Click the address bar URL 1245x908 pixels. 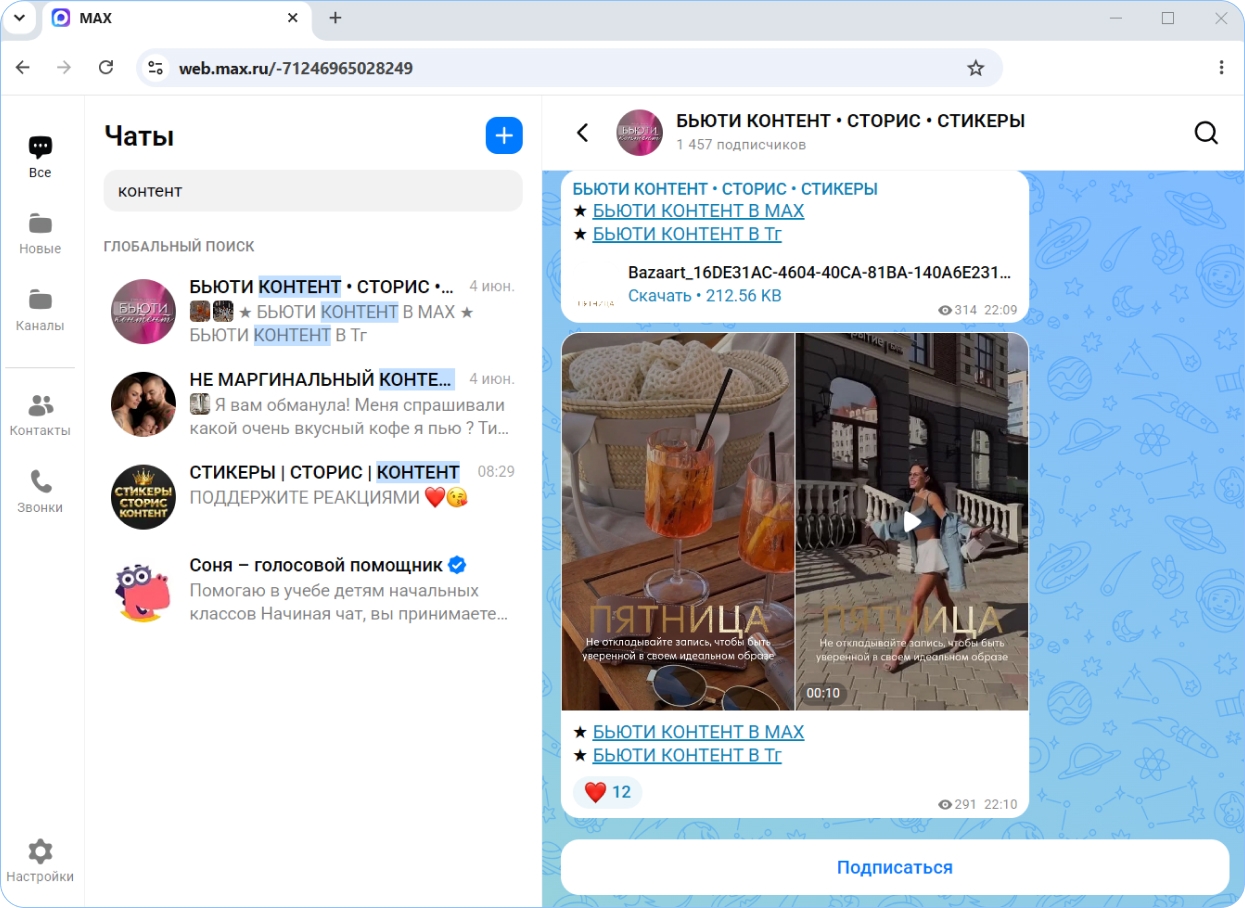[296, 68]
